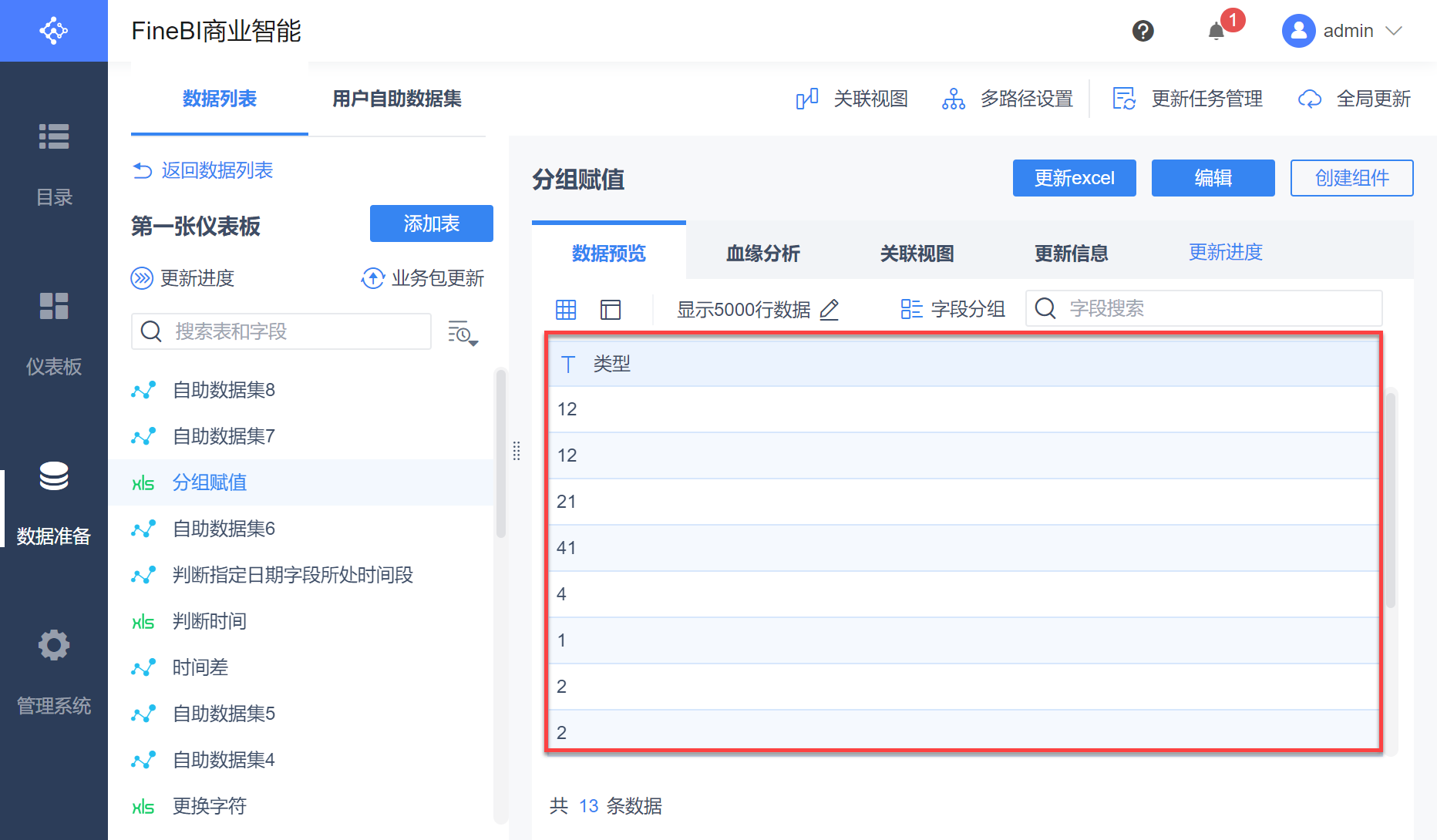This screenshot has height=840, width=1437.
Task: Open the notifications bell
Action: click(x=1217, y=31)
